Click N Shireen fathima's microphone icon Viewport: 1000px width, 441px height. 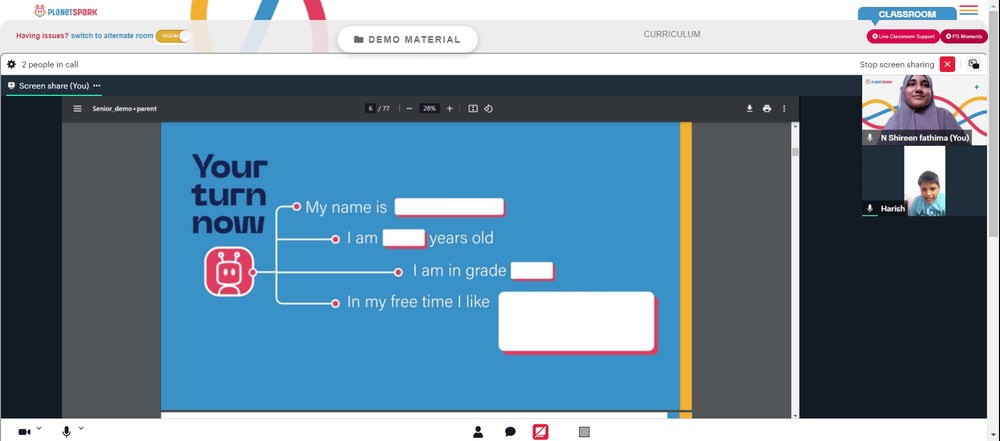pos(870,138)
